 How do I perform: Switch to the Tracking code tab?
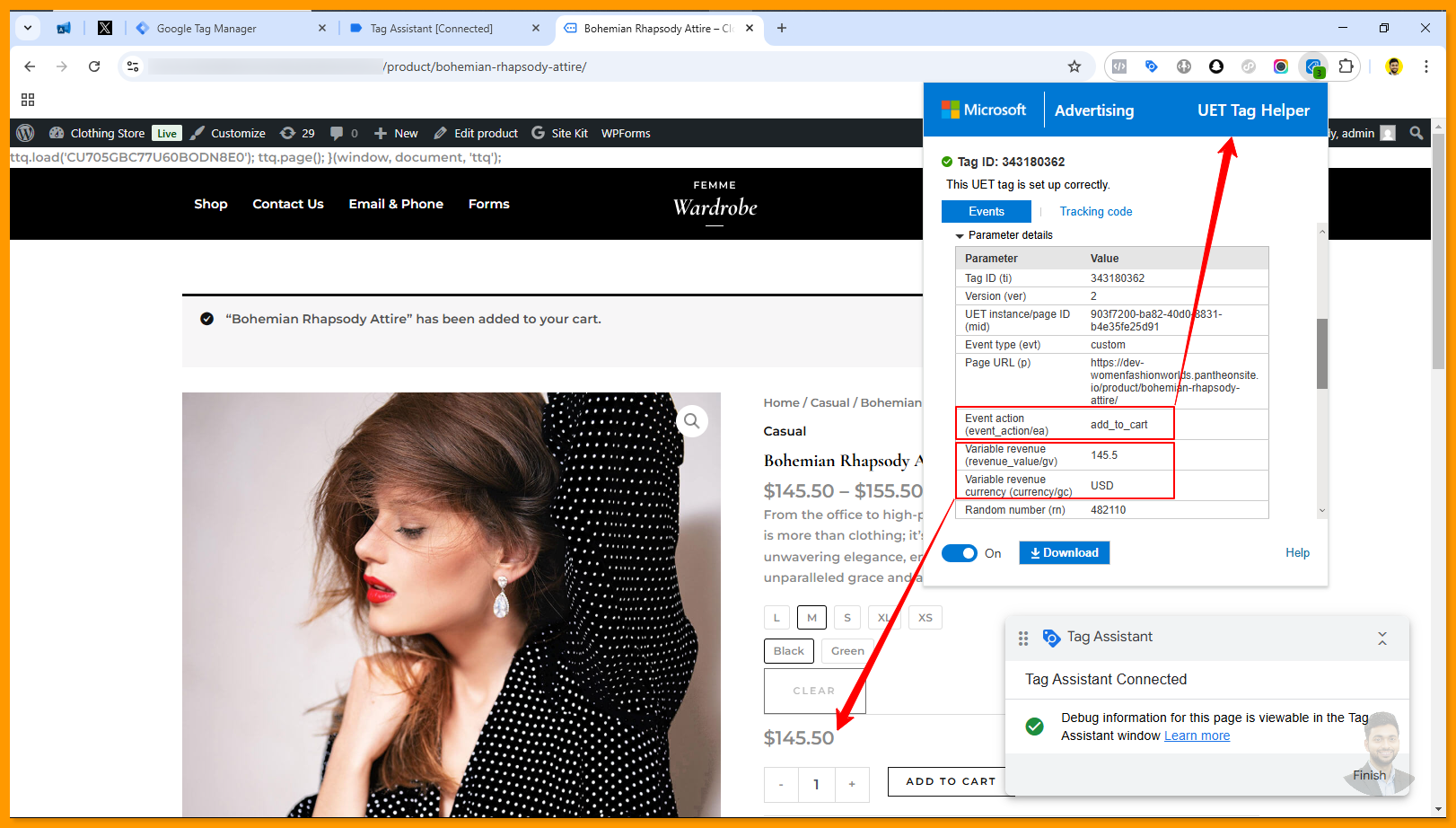pos(1095,212)
